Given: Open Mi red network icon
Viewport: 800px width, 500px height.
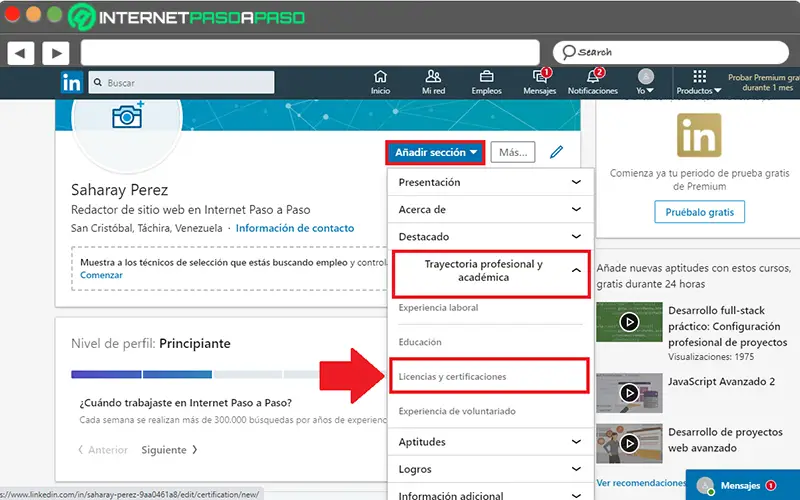Looking at the screenshot, I should pyautogui.click(x=433, y=82).
